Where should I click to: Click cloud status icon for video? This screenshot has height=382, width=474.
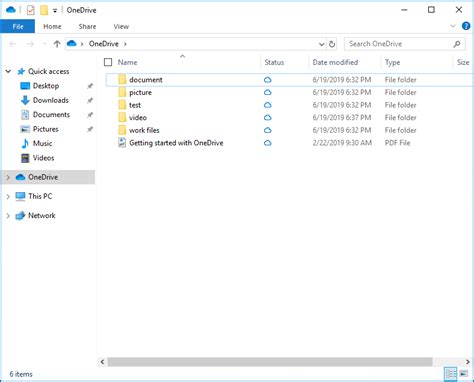click(267, 118)
